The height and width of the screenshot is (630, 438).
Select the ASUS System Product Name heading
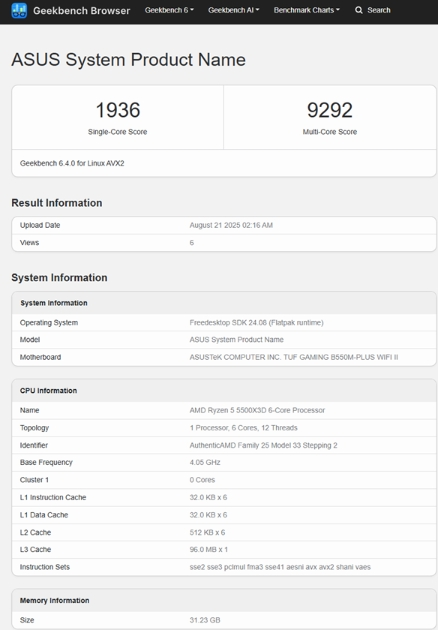[128, 60]
